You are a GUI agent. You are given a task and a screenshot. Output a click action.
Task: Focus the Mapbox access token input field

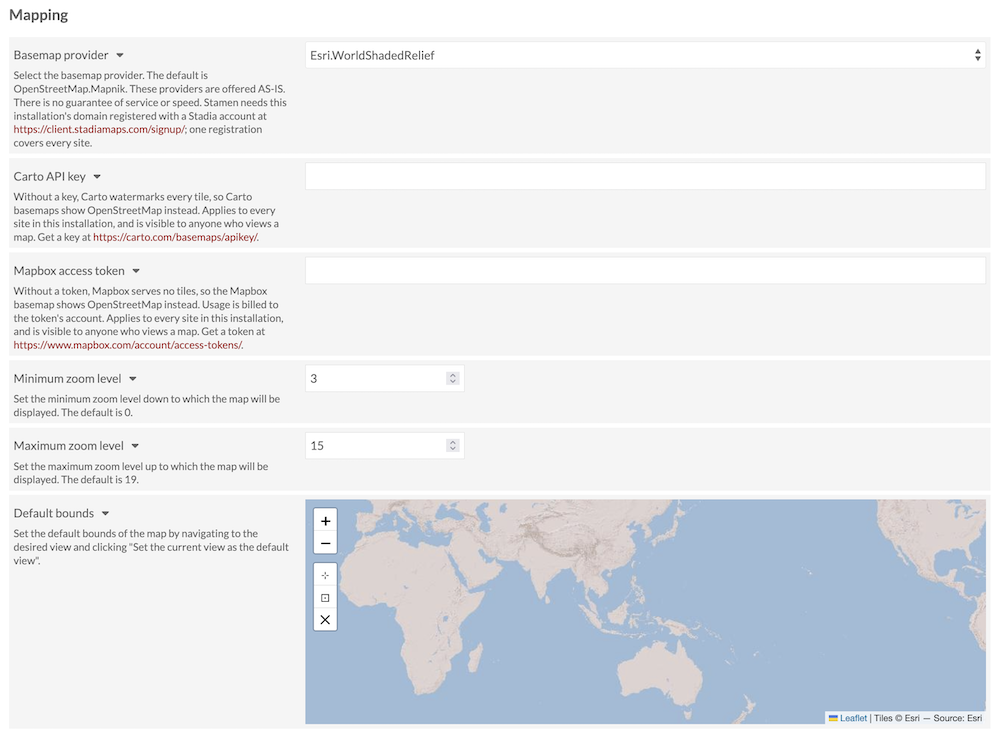pyautogui.click(x=645, y=270)
